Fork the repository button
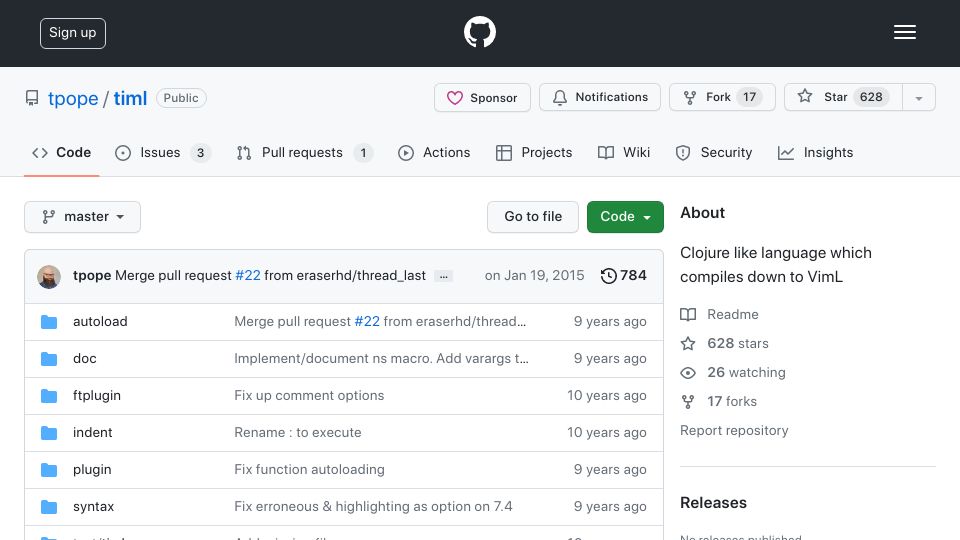The image size is (960, 540). coord(722,97)
